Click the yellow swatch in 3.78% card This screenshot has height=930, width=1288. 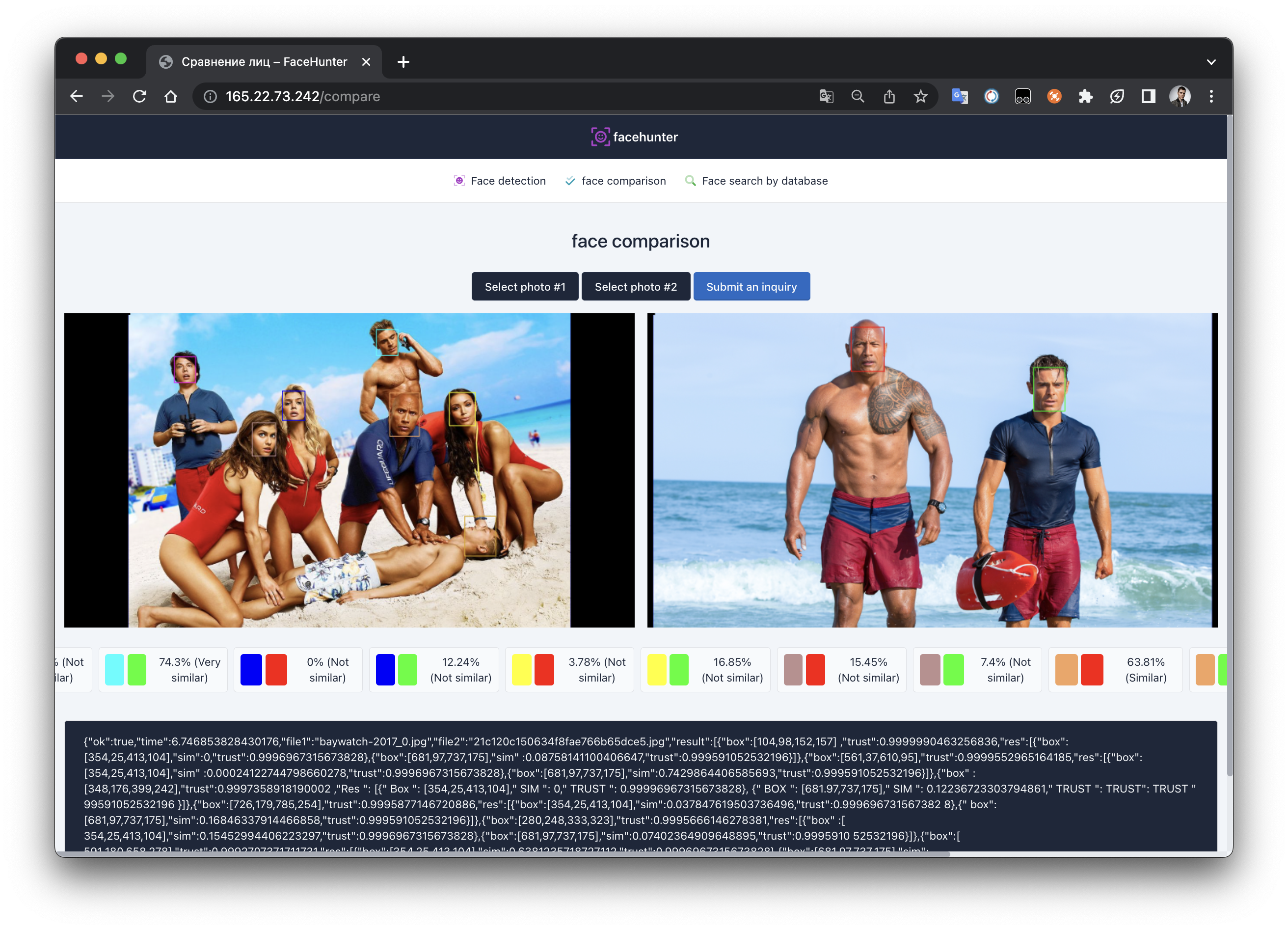521,670
